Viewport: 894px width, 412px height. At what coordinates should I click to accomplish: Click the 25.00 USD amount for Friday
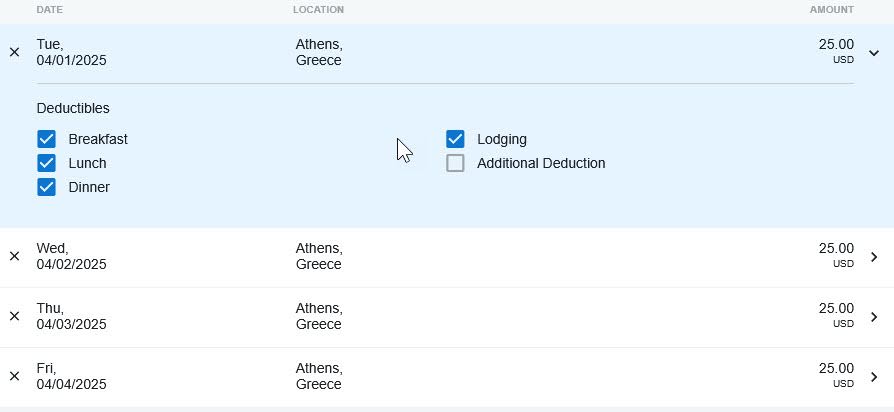[x=835, y=374]
